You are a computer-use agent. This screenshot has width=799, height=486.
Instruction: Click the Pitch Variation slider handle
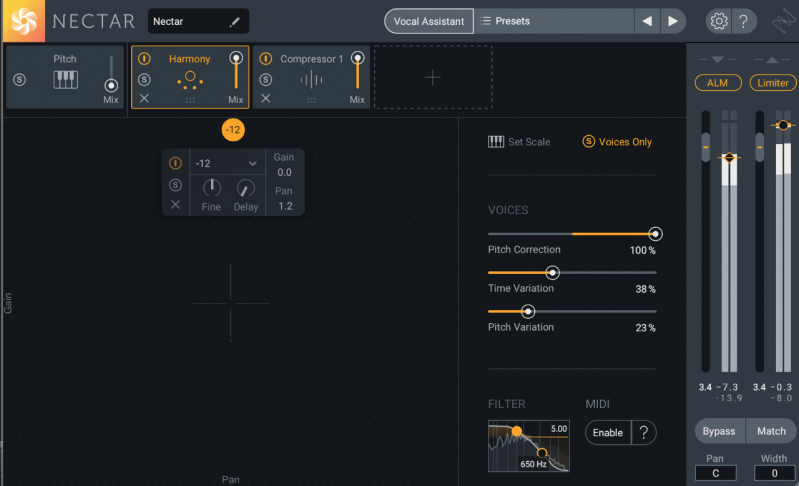pyautogui.click(x=528, y=311)
